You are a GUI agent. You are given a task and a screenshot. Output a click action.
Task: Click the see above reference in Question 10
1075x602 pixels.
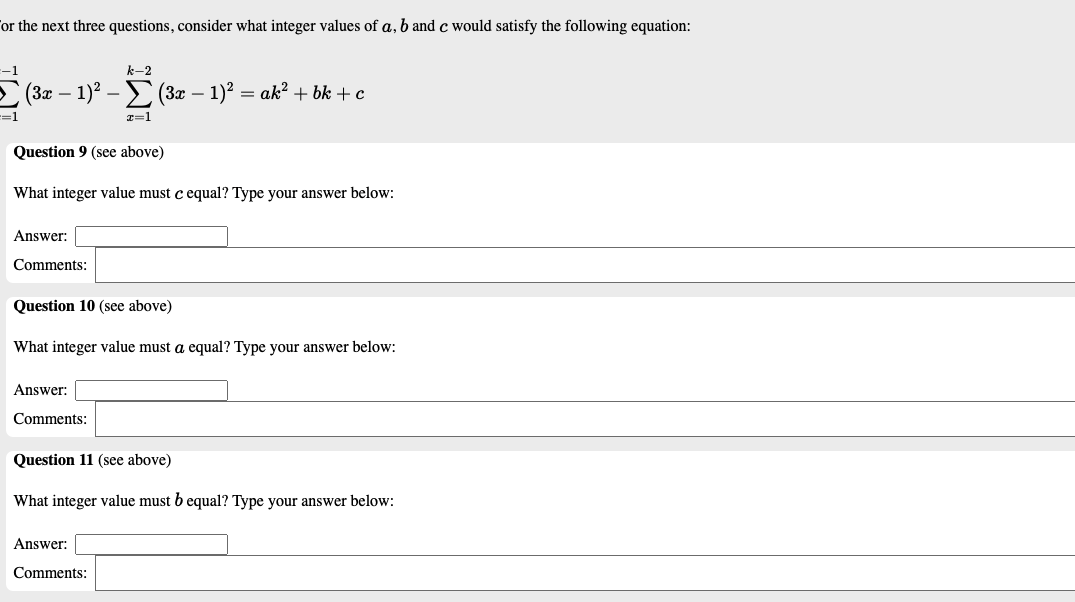coord(134,305)
